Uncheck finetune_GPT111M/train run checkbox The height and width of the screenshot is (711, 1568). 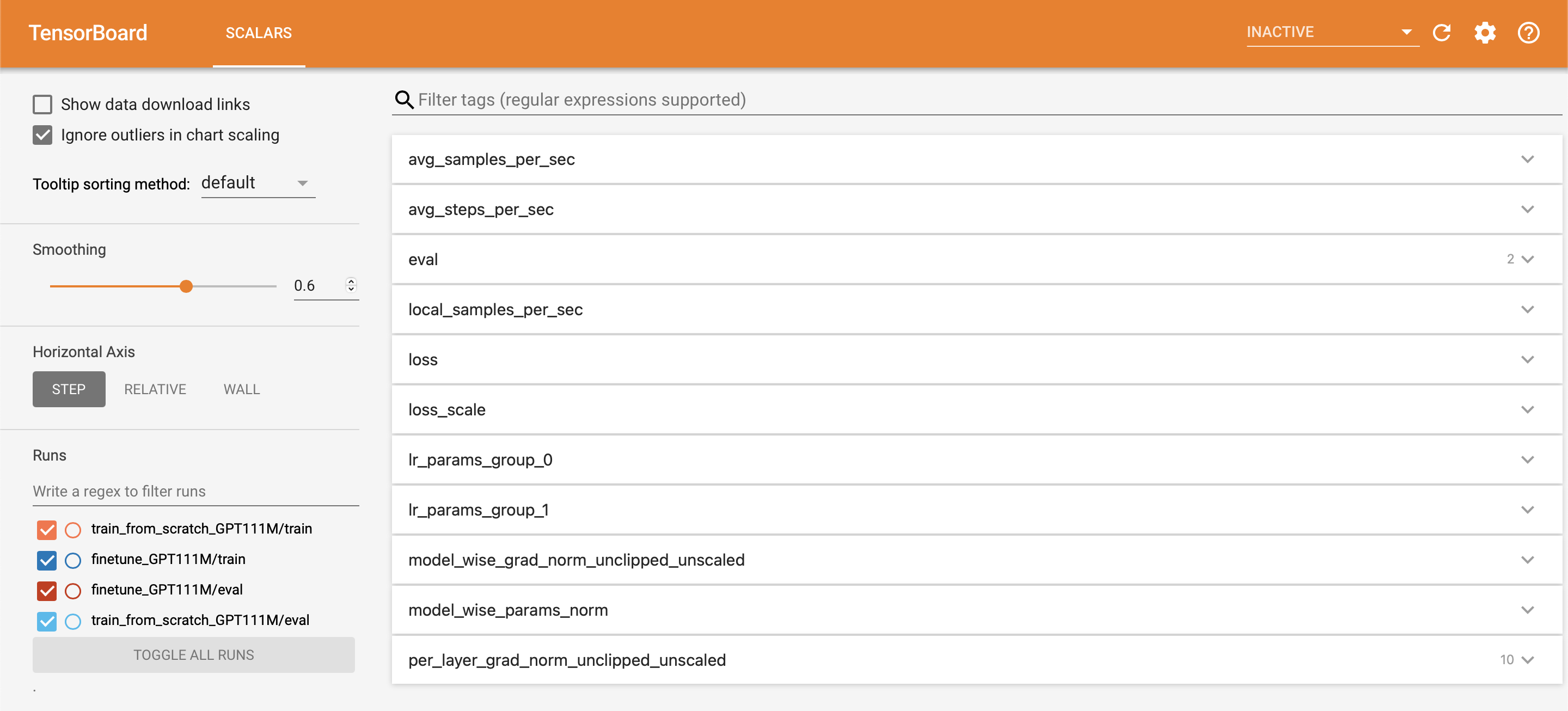(47, 560)
